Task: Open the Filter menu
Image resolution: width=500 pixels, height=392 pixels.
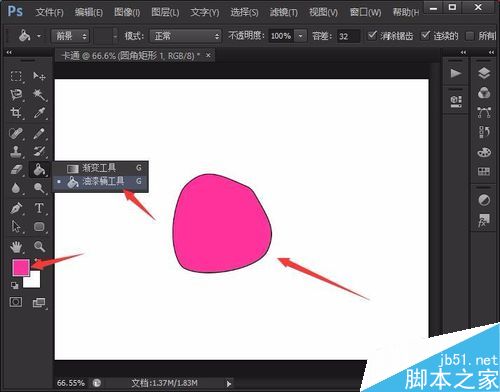Action: pos(284,13)
